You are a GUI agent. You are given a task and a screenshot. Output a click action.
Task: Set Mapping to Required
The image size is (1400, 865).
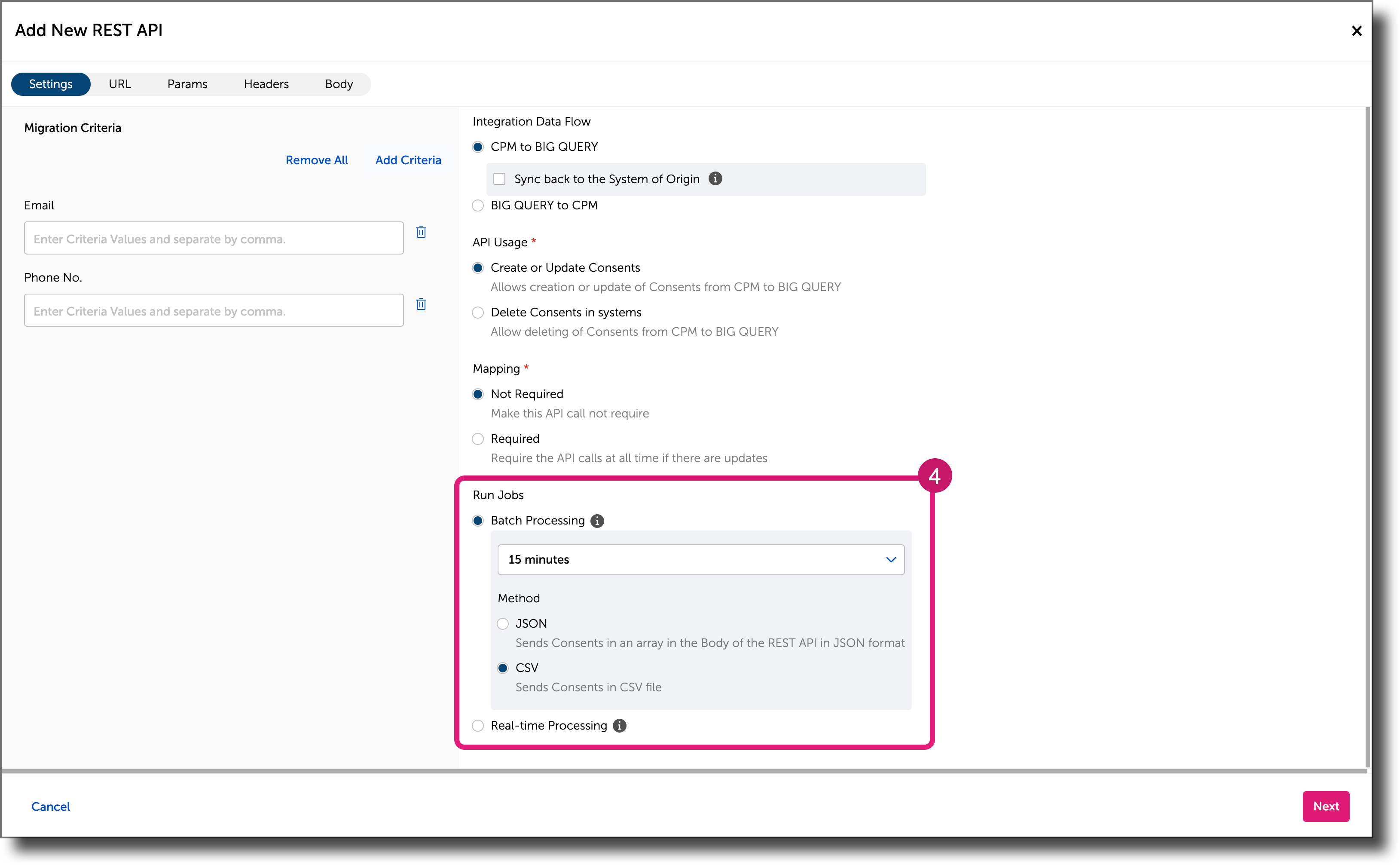(x=478, y=439)
